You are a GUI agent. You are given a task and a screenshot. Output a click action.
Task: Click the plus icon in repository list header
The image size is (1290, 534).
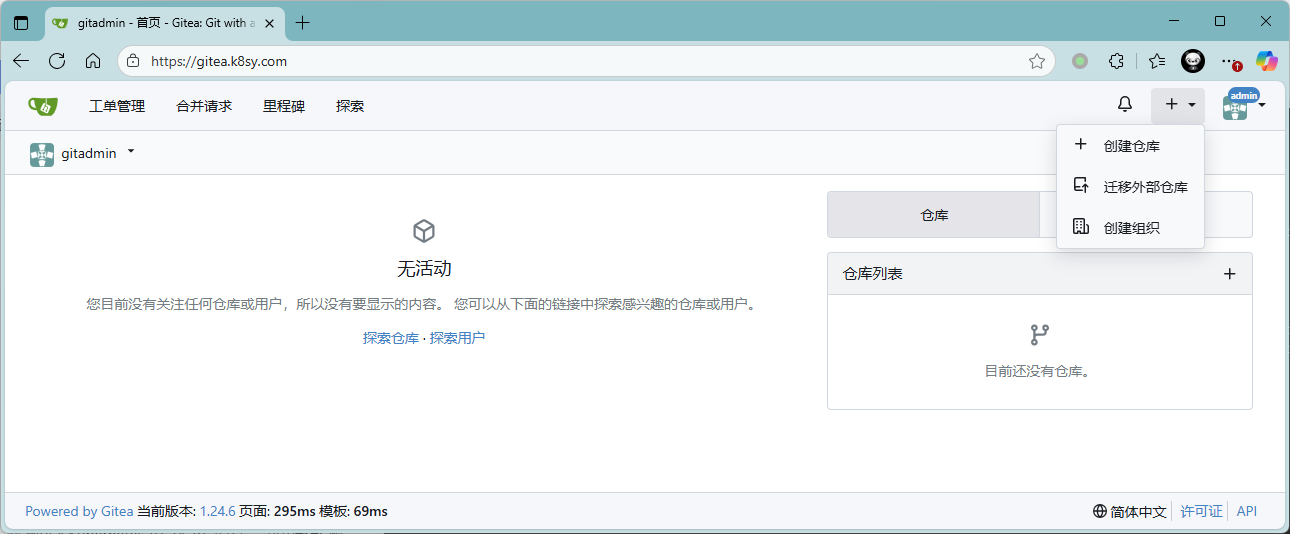coord(1230,274)
